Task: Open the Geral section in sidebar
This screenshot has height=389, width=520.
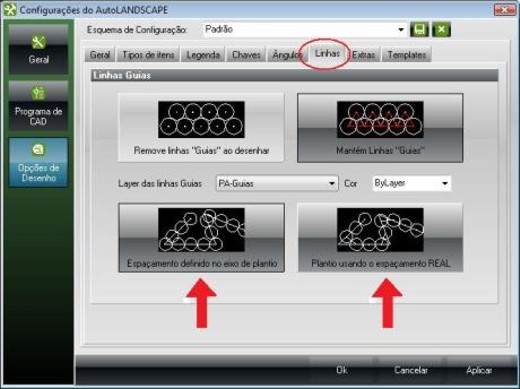Action: [38, 49]
